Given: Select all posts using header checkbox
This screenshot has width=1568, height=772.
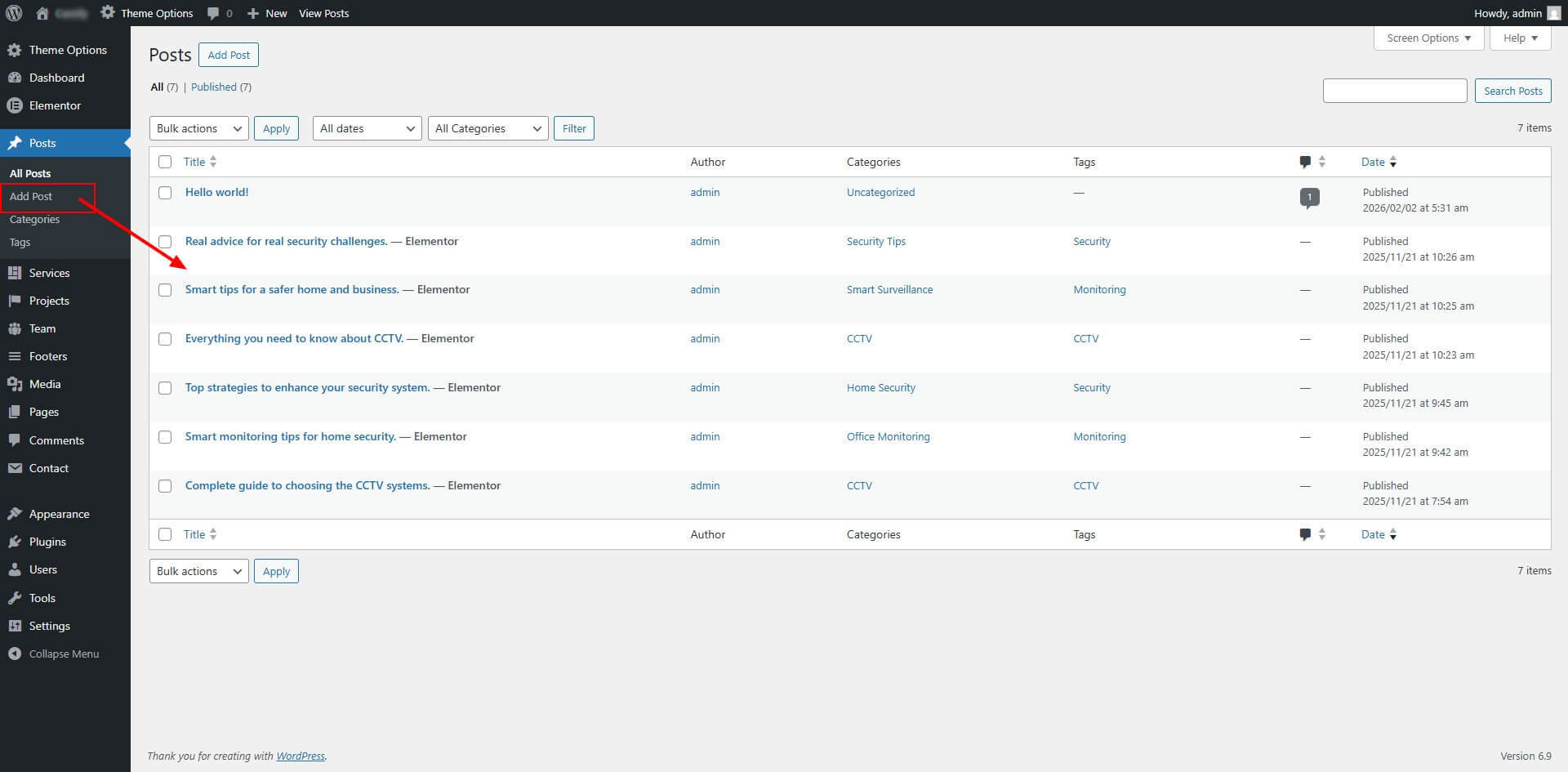Looking at the screenshot, I should coord(165,162).
